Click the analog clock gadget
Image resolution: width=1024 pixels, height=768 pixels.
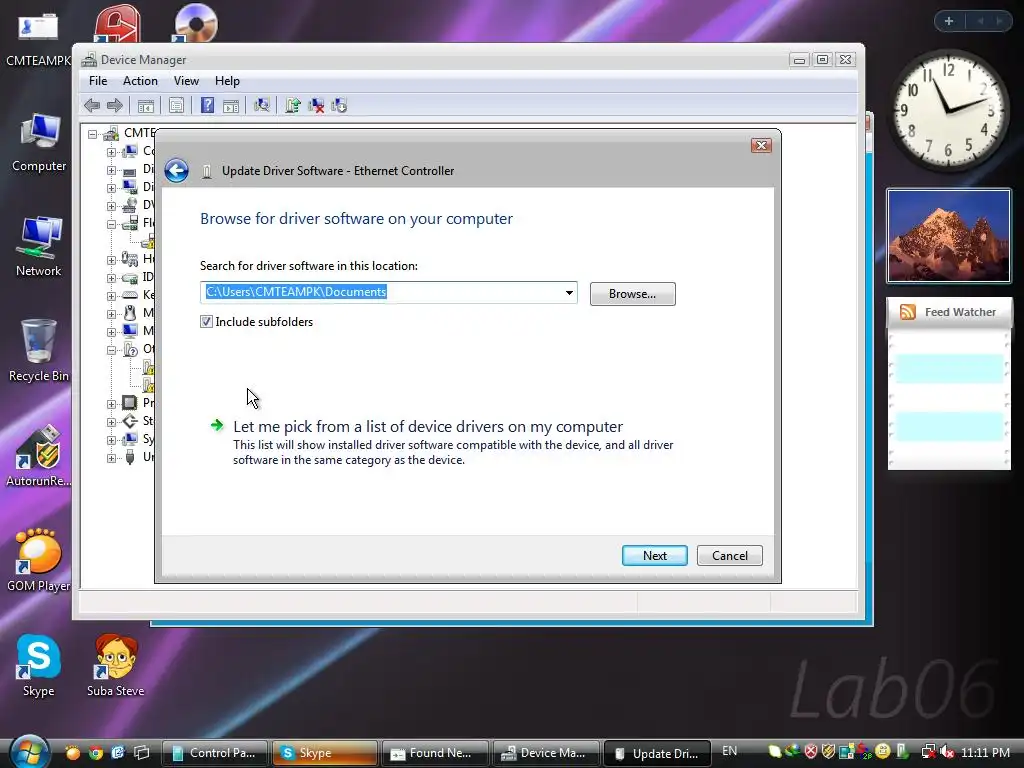(x=948, y=109)
